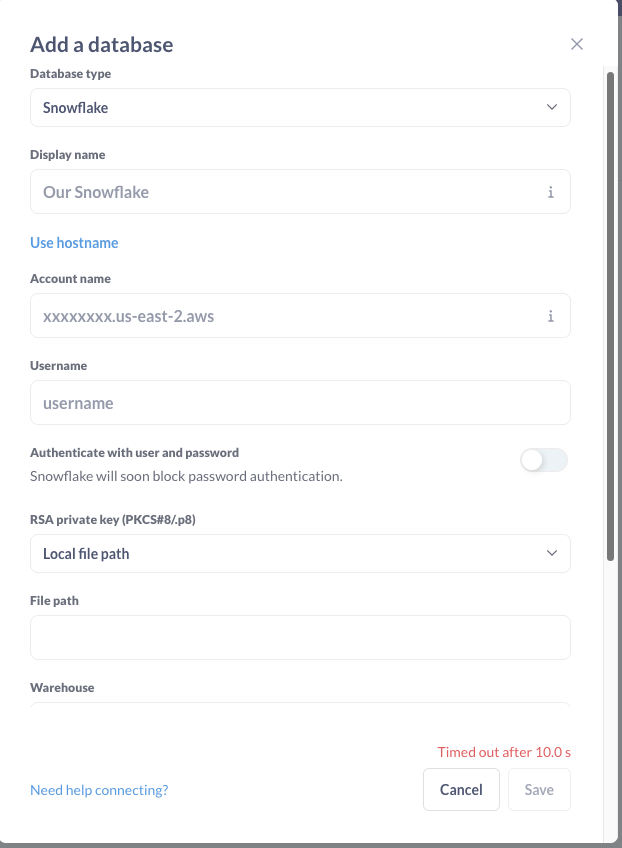
Task: Click the info icon in Account name field
Action: tap(551, 316)
